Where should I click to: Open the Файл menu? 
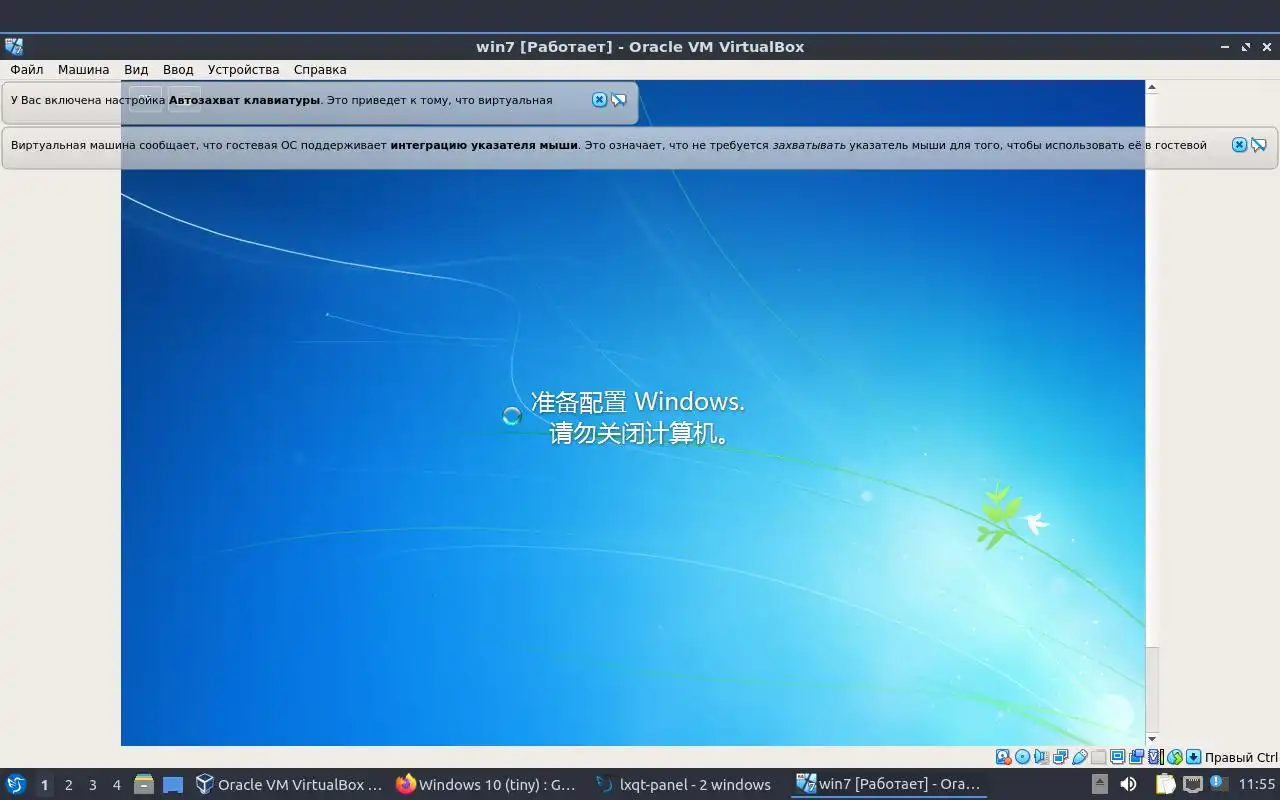[x=27, y=70]
